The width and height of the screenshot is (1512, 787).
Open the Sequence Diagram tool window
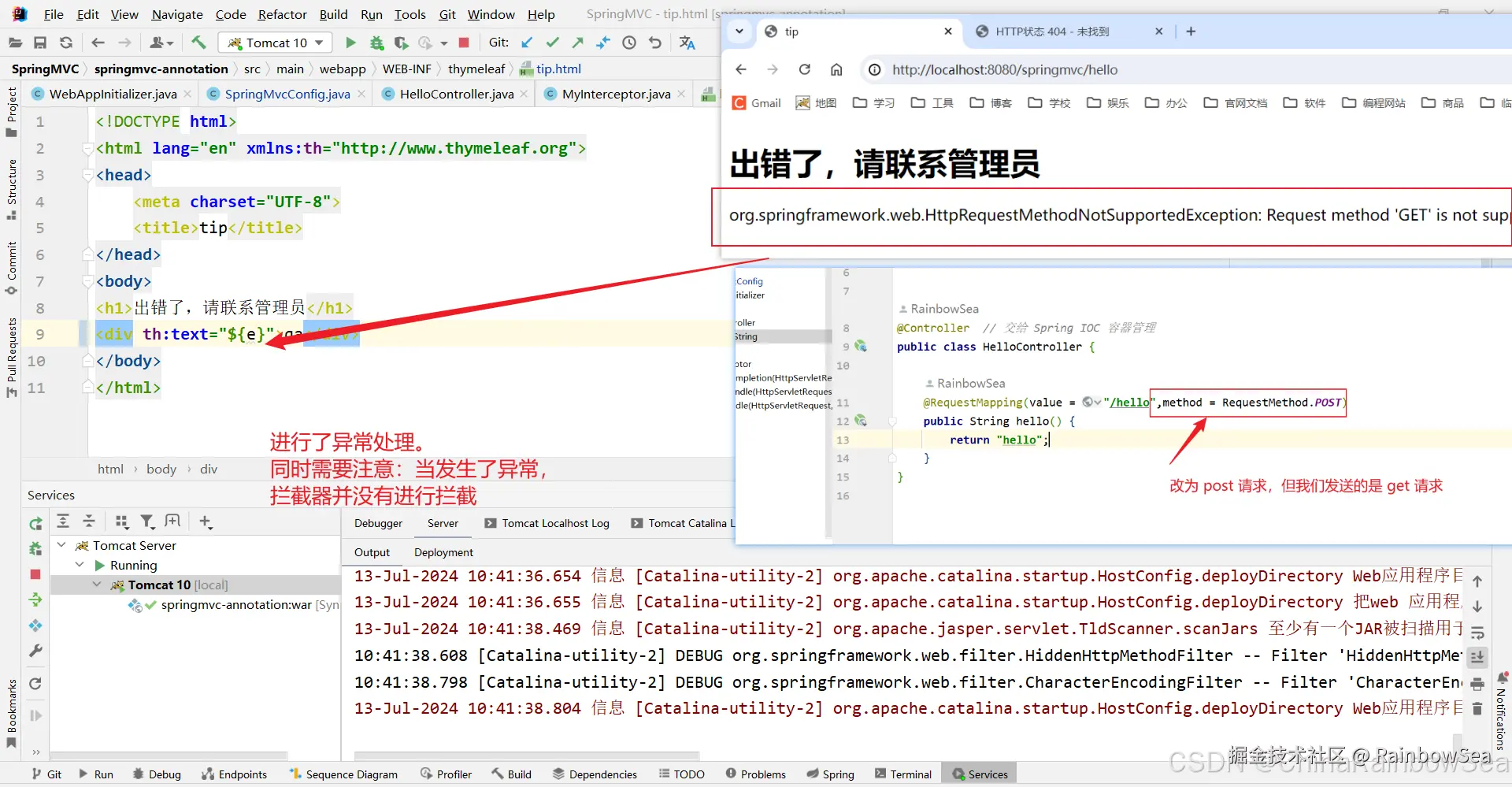(343, 774)
